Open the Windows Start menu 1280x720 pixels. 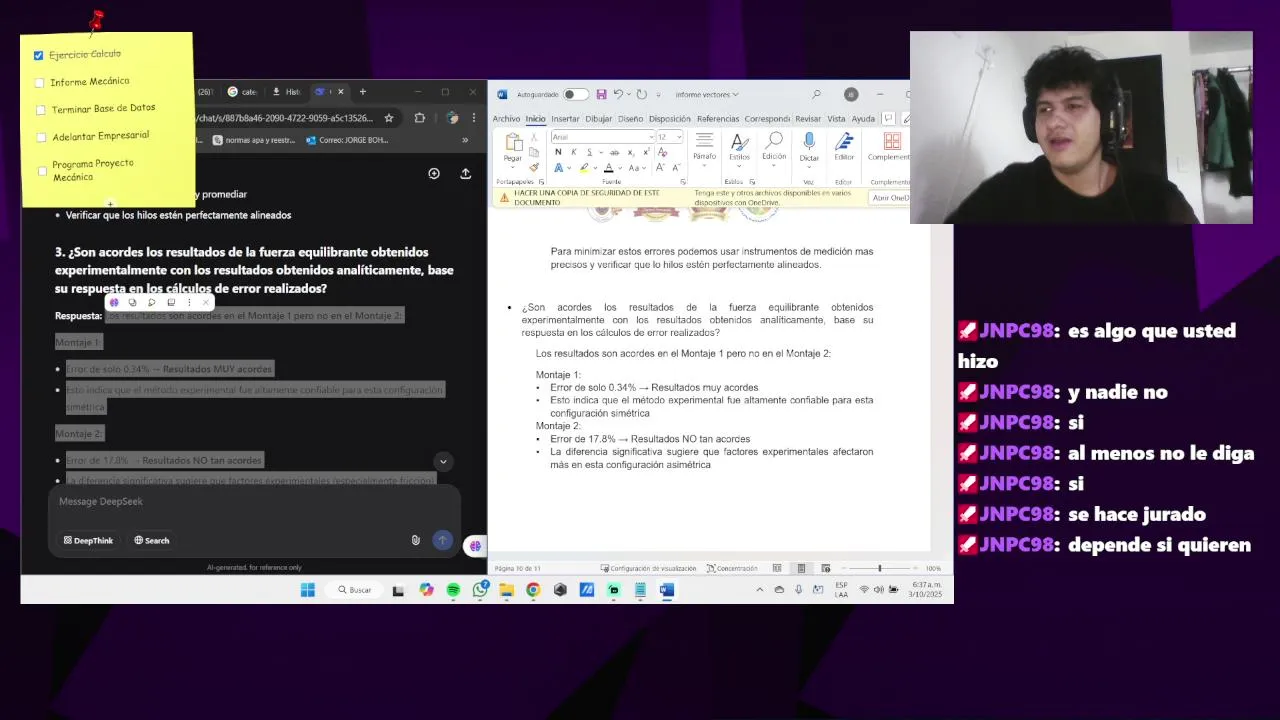point(308,590)
